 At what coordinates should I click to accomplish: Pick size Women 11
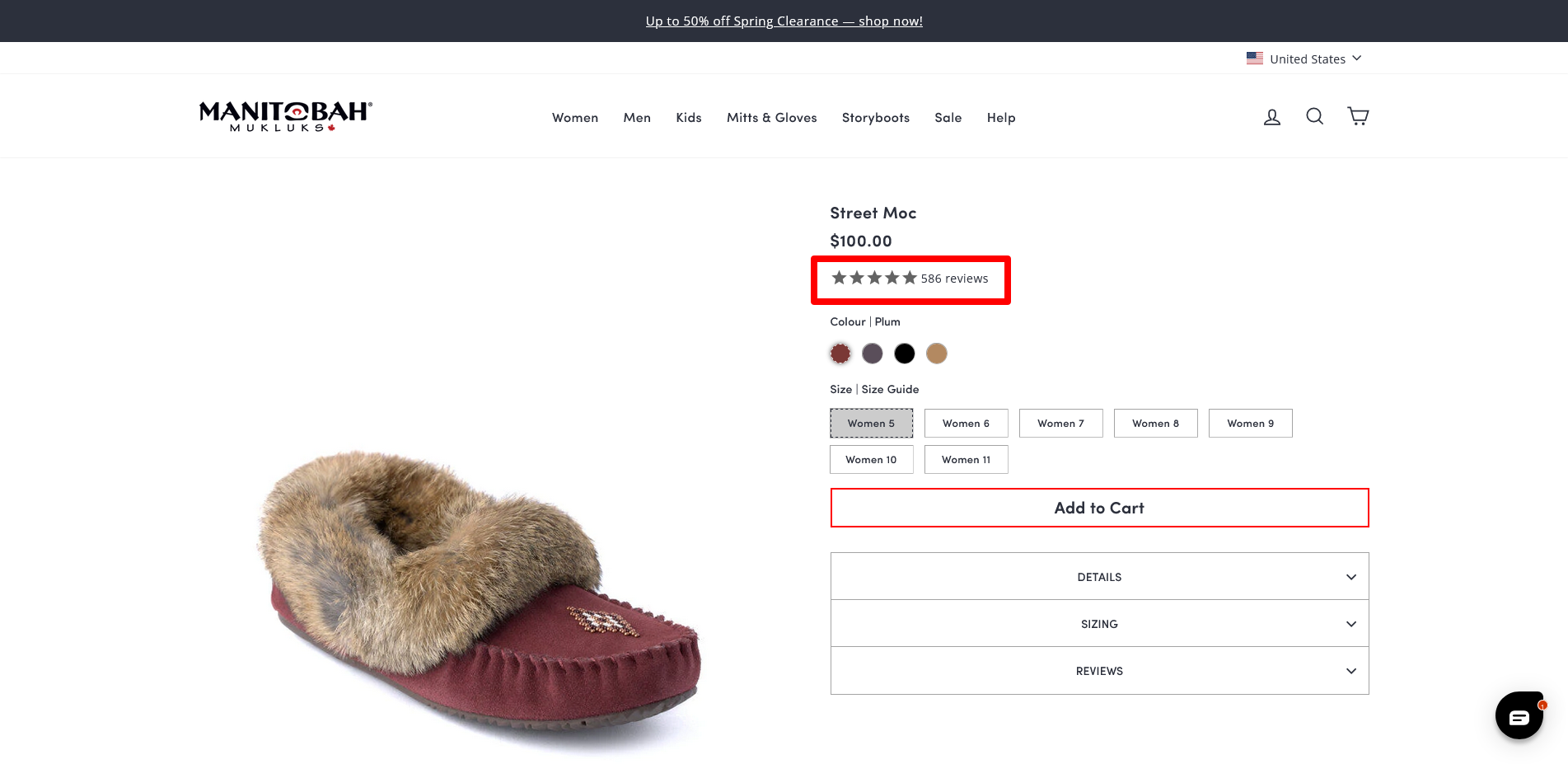click(966, 460)
